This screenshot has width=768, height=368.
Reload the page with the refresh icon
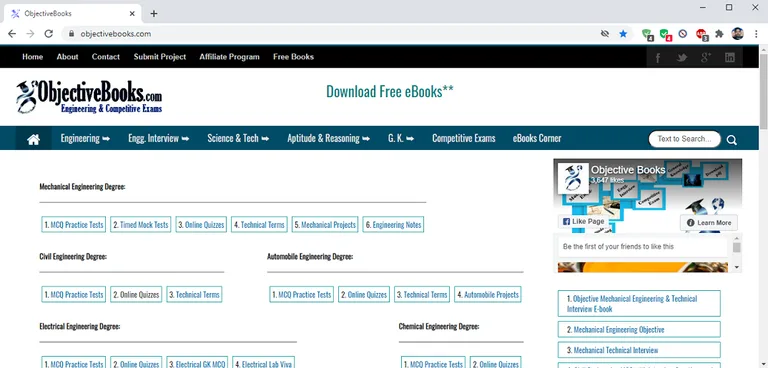pyautogui.click(x=48, y=34)
